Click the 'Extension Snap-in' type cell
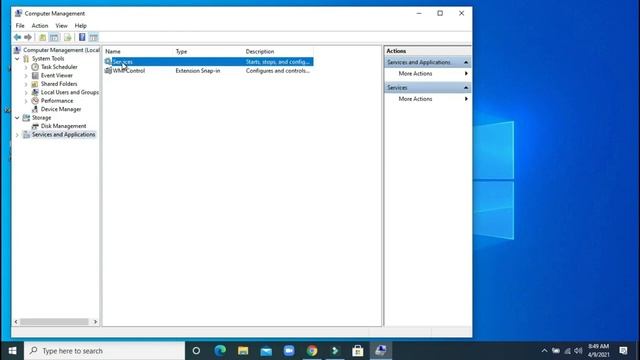This screenshot has width=640, height=360. click(198, 71)
